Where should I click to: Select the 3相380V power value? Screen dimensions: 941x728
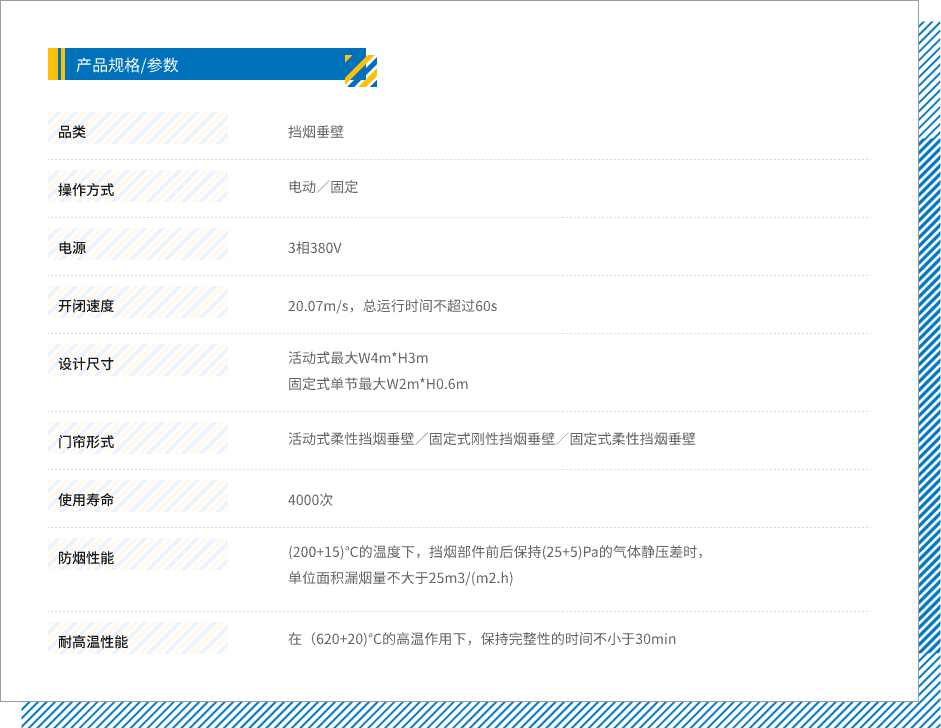click(315, 248)
